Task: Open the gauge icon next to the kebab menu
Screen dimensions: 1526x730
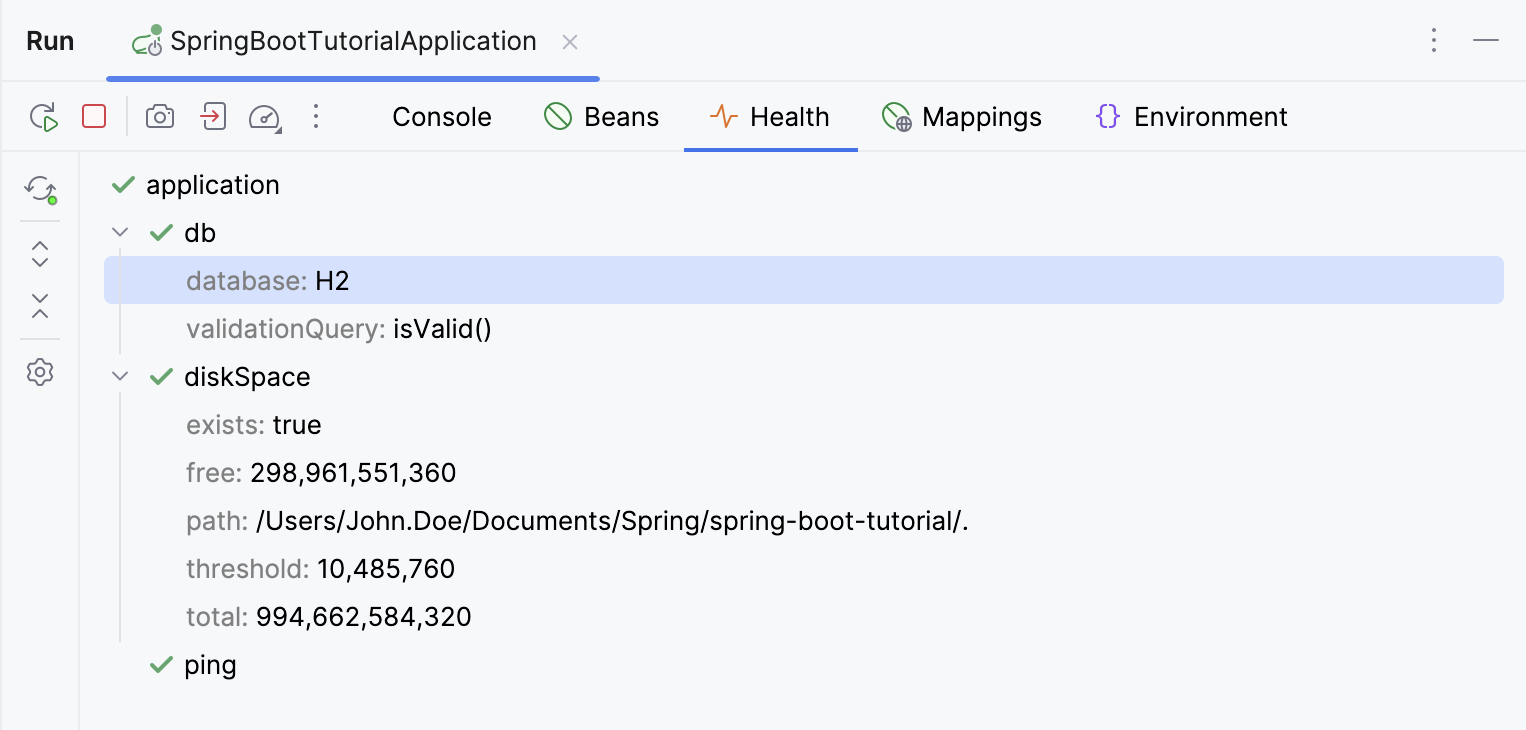Action: pos(263,117)
